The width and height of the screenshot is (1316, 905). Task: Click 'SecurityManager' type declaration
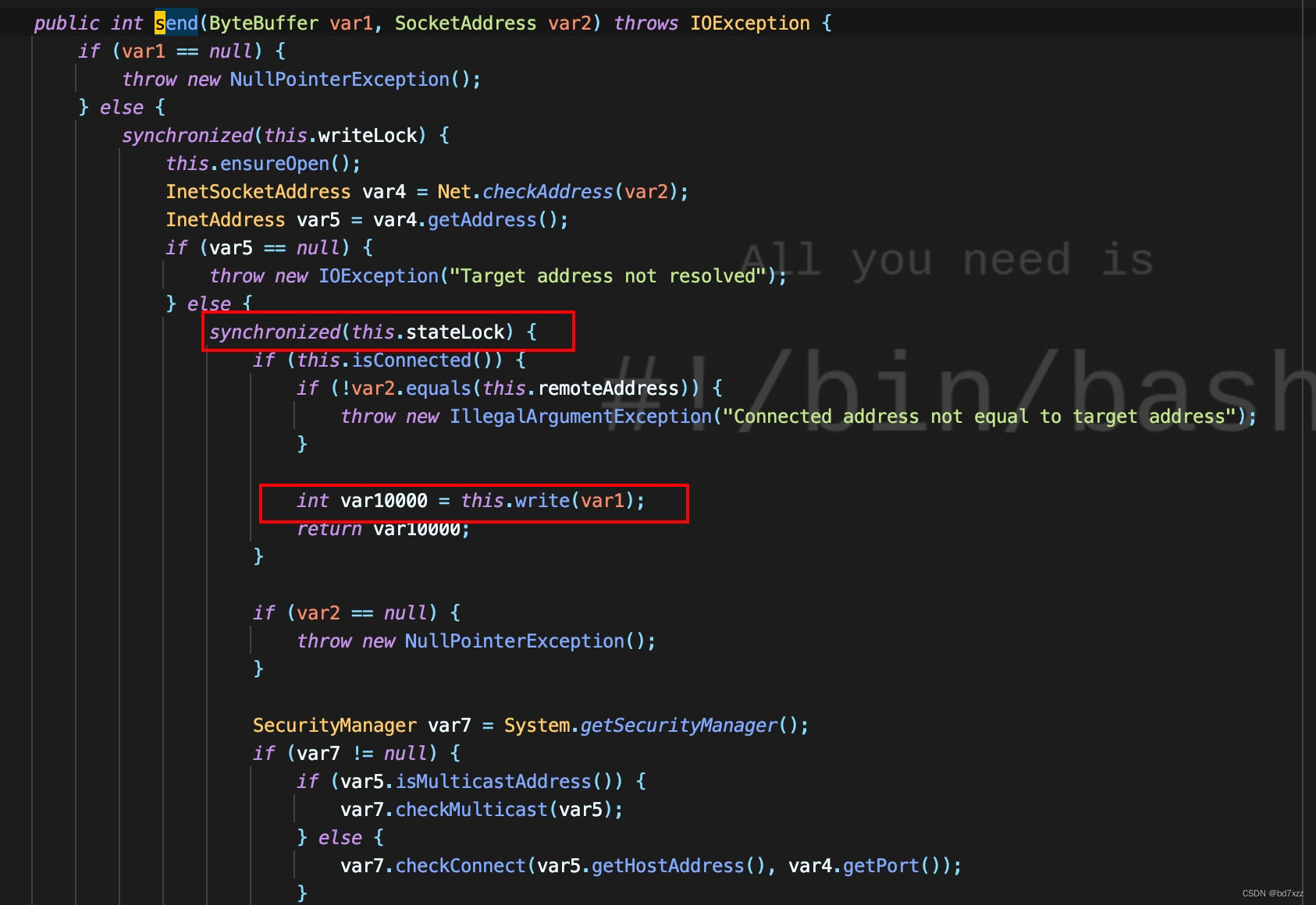pos(335,726)
